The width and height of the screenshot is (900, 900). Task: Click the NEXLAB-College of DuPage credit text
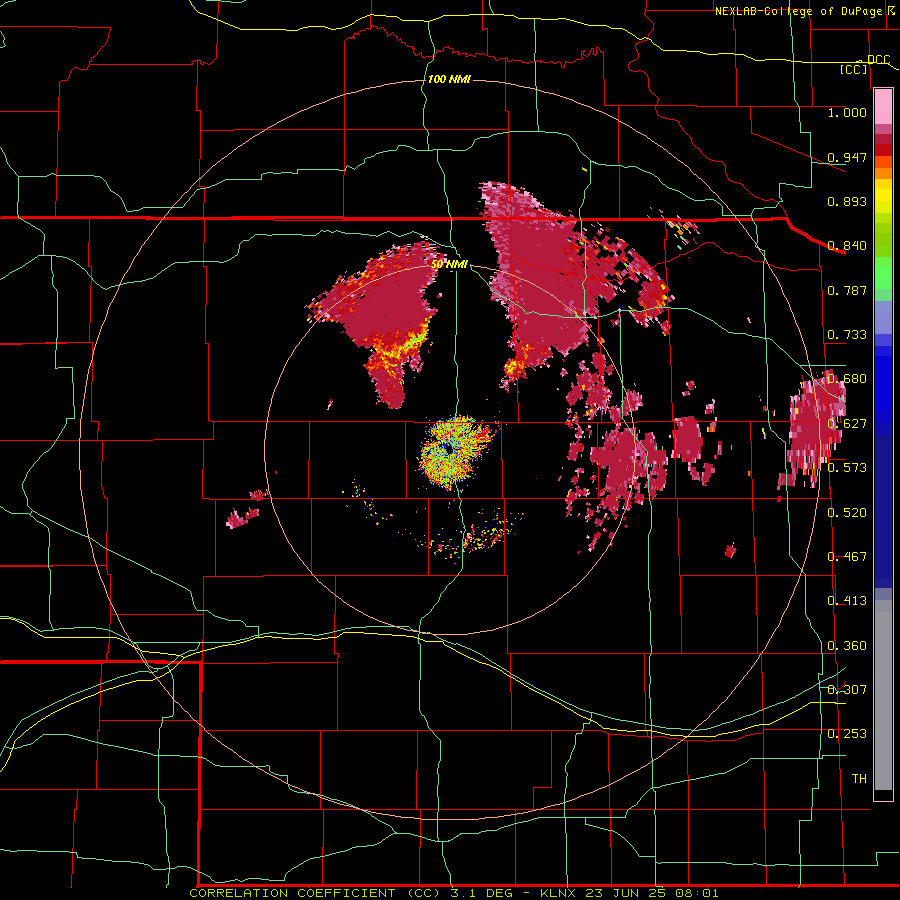[798, 11]
